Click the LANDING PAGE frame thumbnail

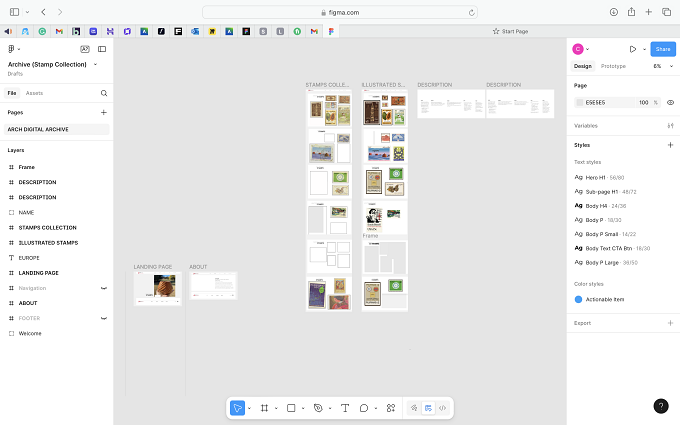158,288
